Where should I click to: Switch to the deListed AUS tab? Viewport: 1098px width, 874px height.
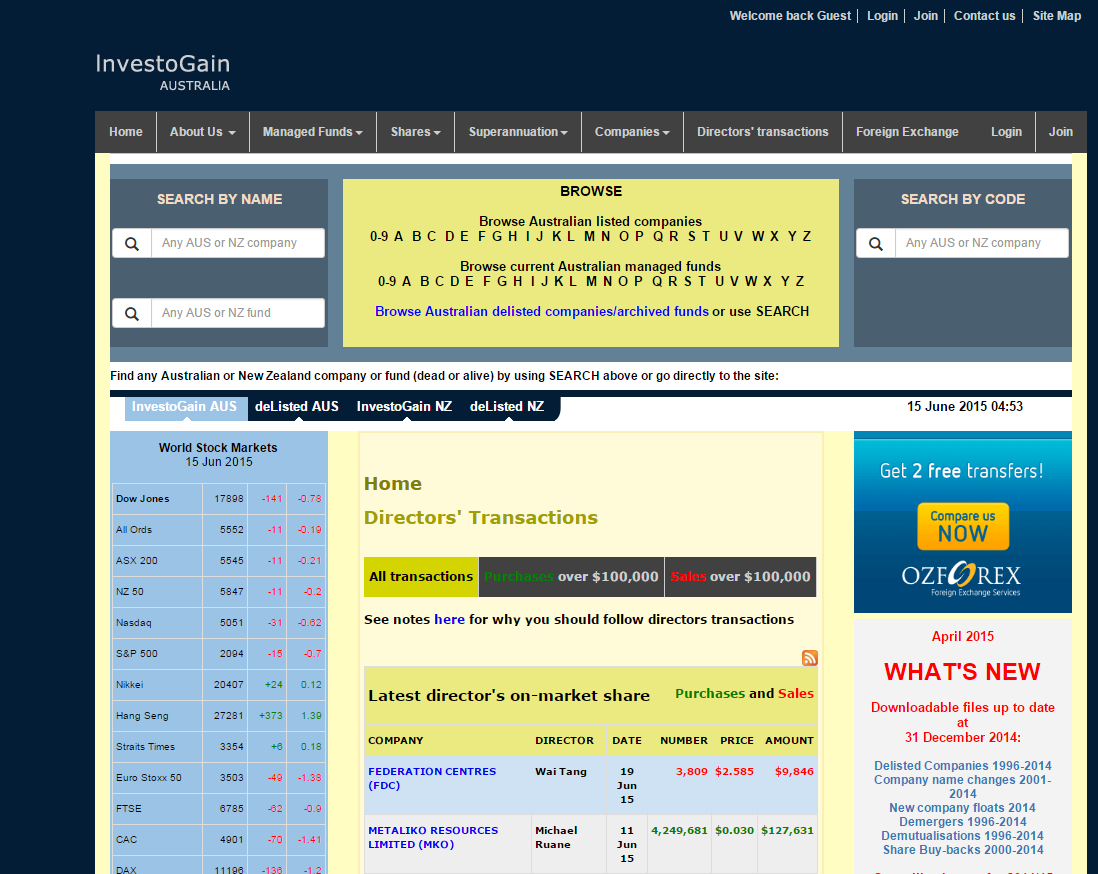coord(297,407)
